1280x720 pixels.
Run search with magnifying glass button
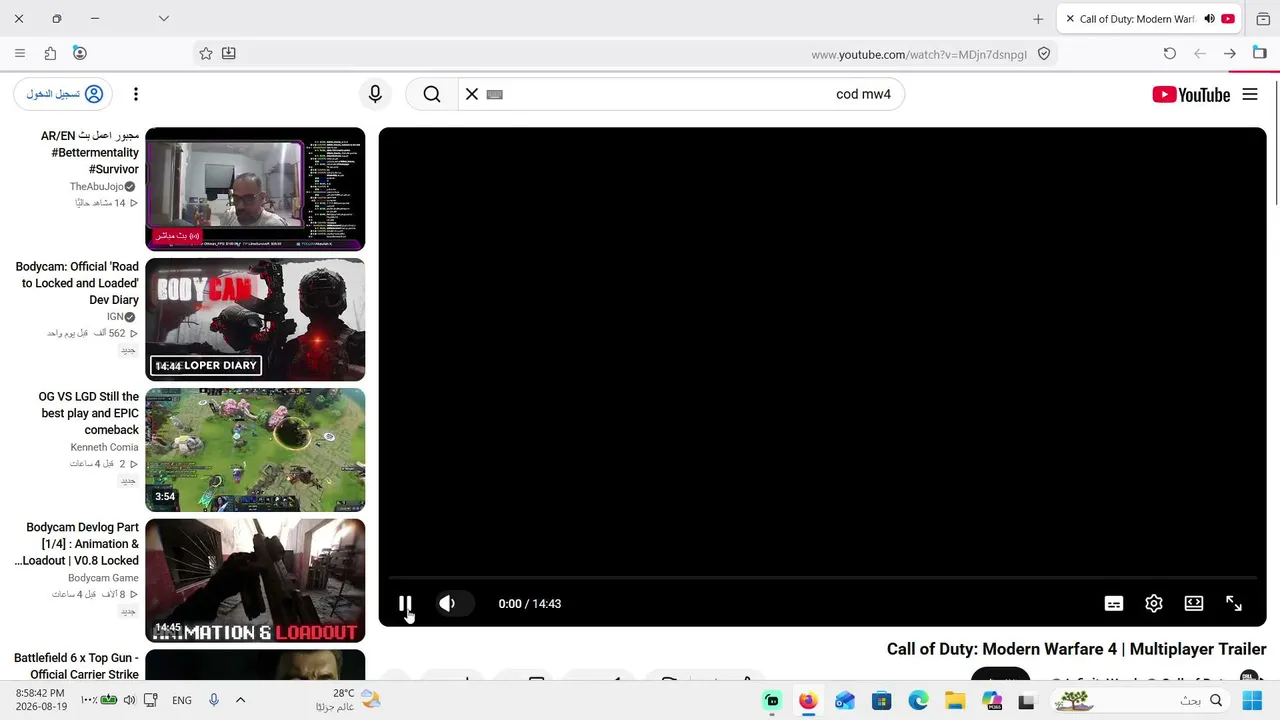click(432, 94)
